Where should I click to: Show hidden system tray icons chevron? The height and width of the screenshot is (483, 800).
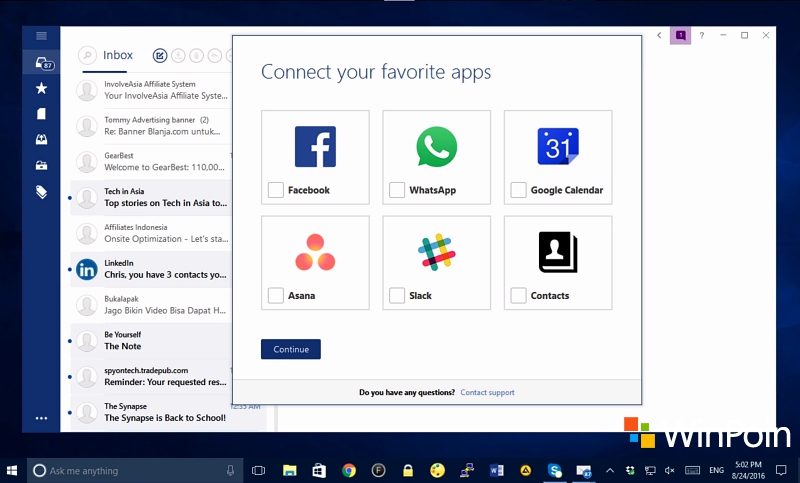[610, 470]
